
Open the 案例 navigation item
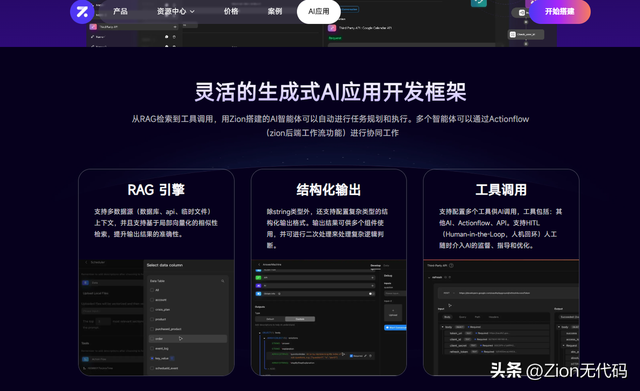point(275,11)
